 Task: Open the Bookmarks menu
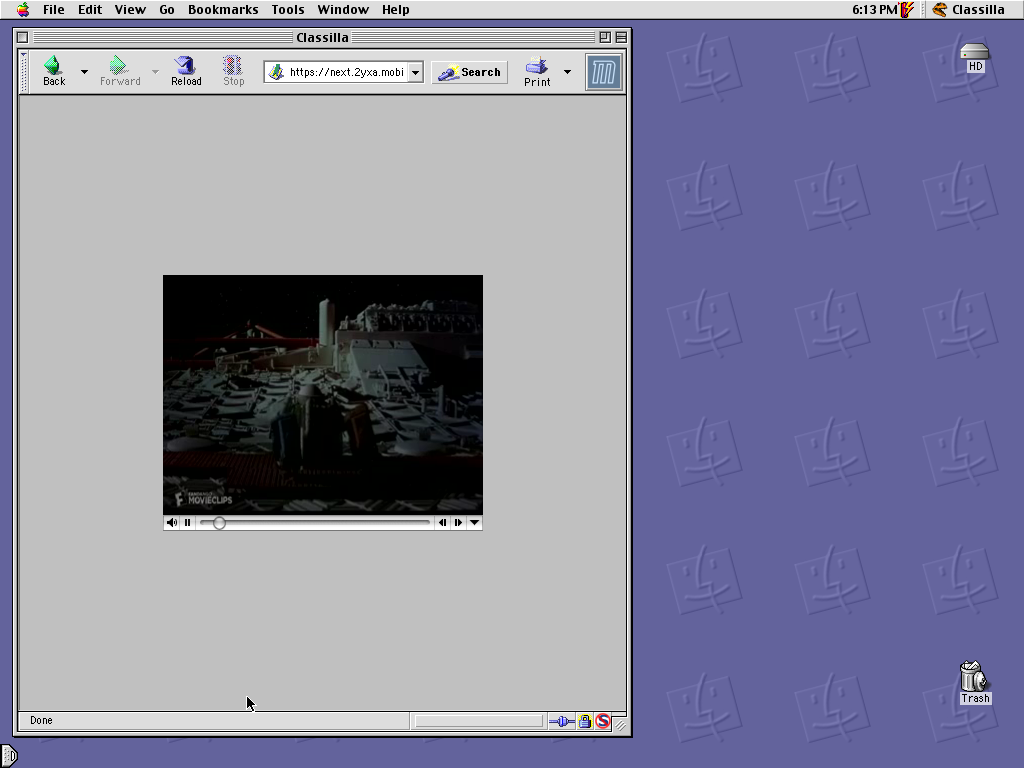(223, 9)
